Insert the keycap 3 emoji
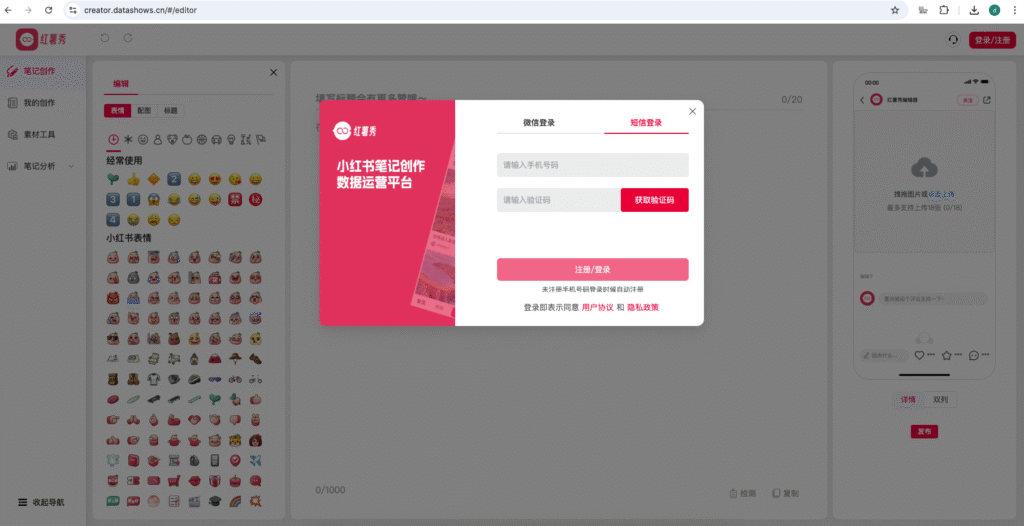This screenshot has width=1024, height=526. (113, 199)
